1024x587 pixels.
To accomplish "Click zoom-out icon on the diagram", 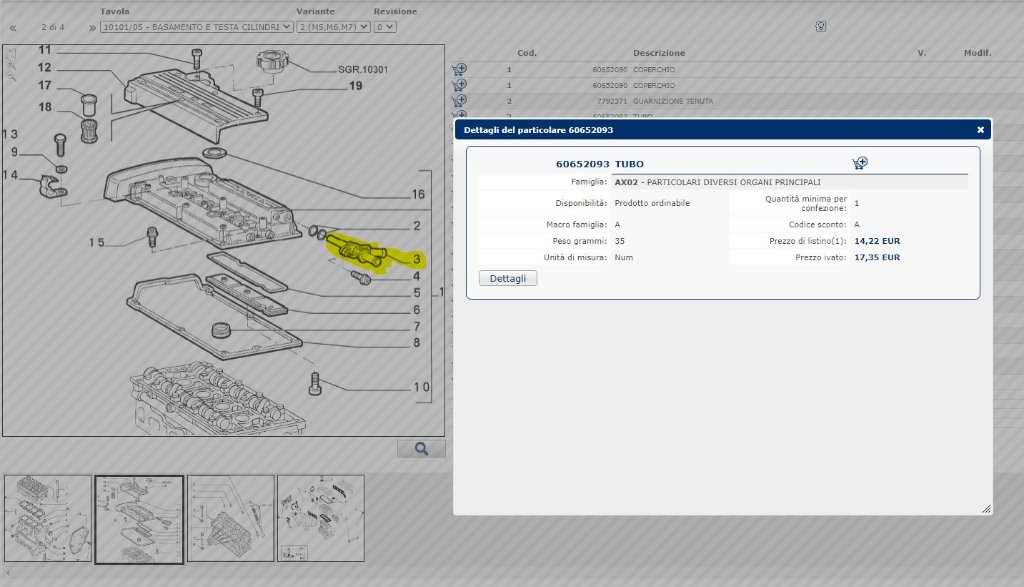I will click(x=11, y=75).
